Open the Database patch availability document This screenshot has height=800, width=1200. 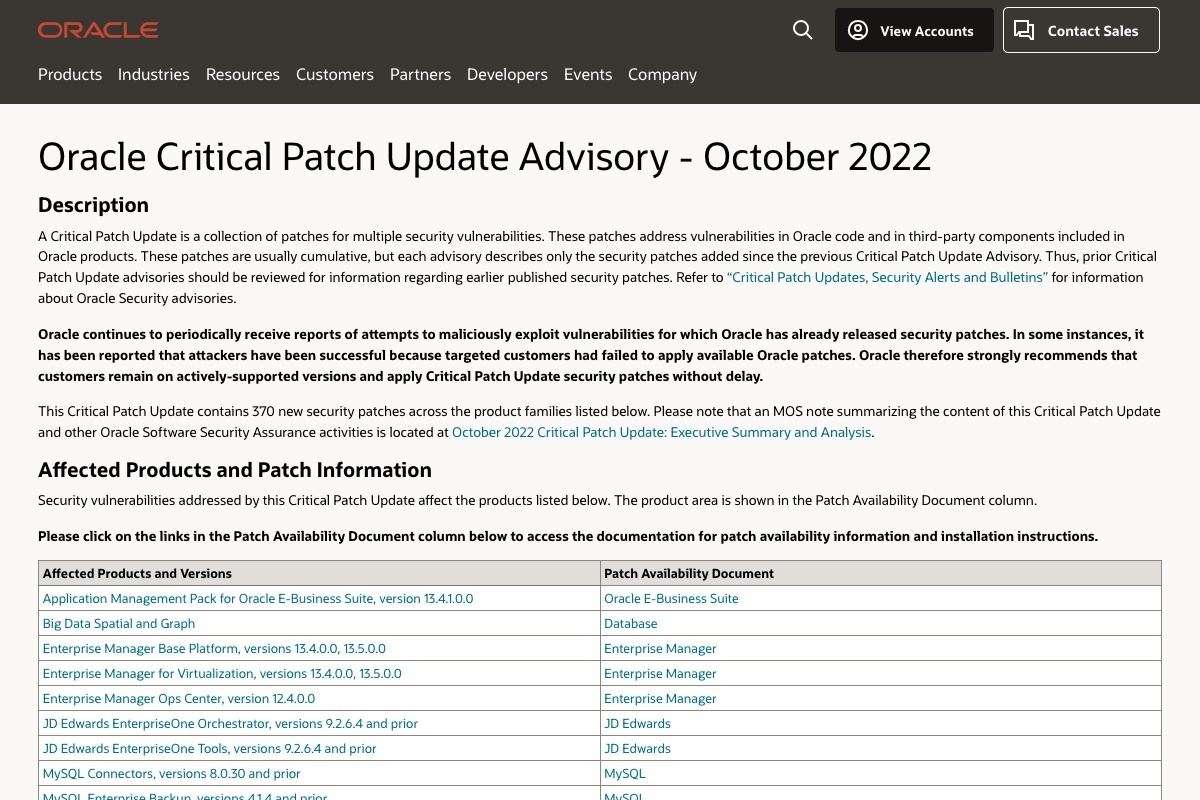pos(631,623)
